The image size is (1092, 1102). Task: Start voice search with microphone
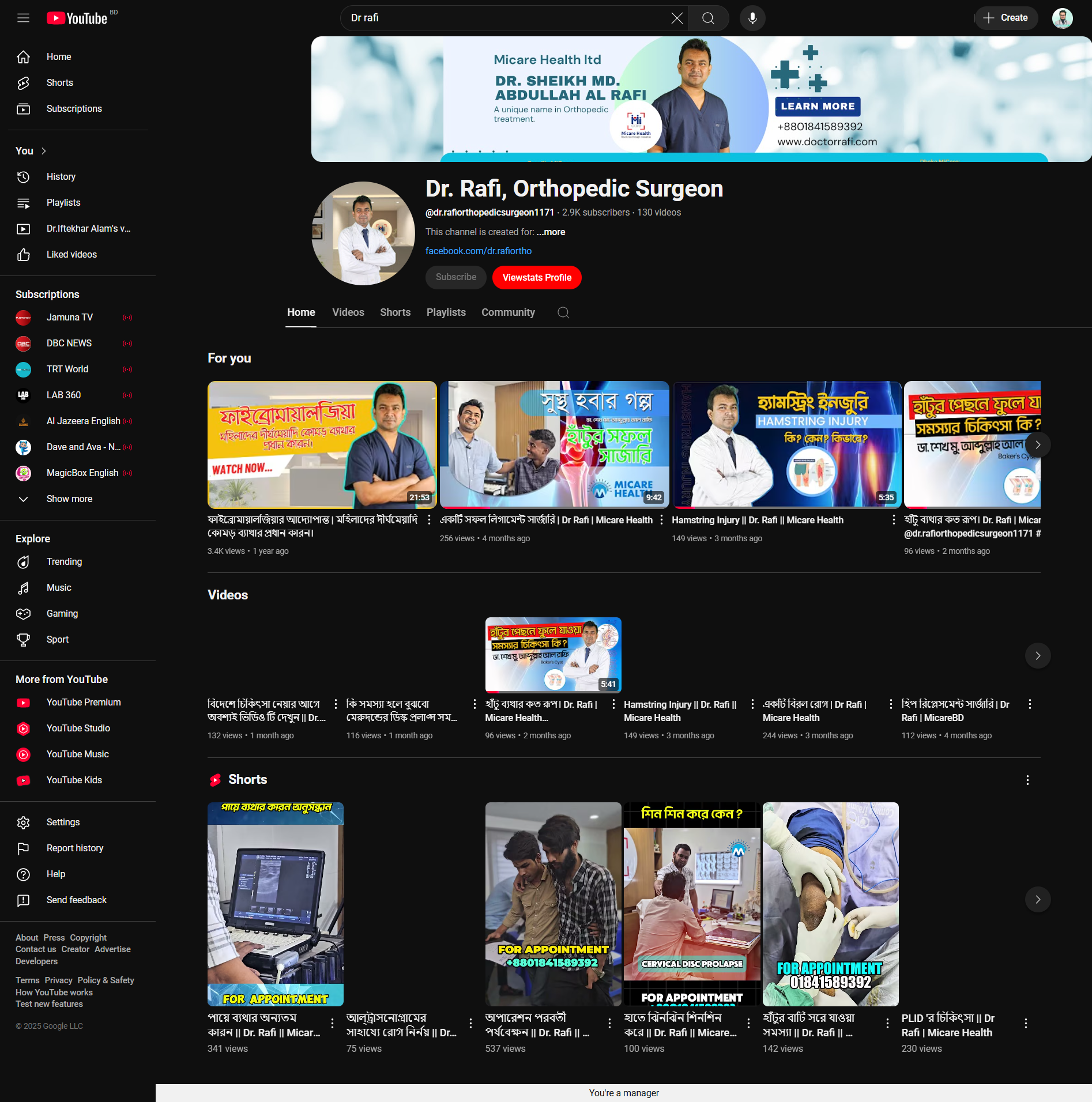coord(752,18)
